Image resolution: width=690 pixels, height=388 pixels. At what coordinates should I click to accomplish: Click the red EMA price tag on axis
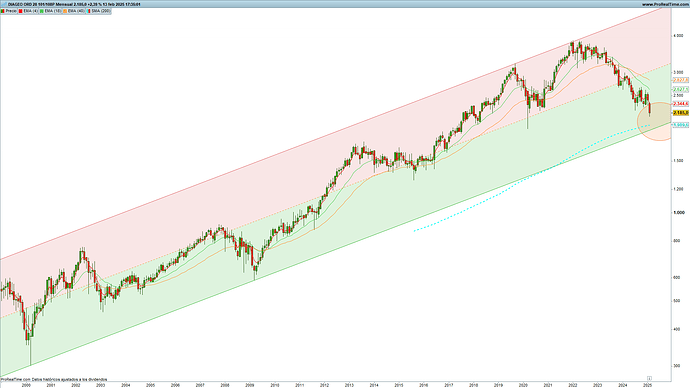click(681, 104)
